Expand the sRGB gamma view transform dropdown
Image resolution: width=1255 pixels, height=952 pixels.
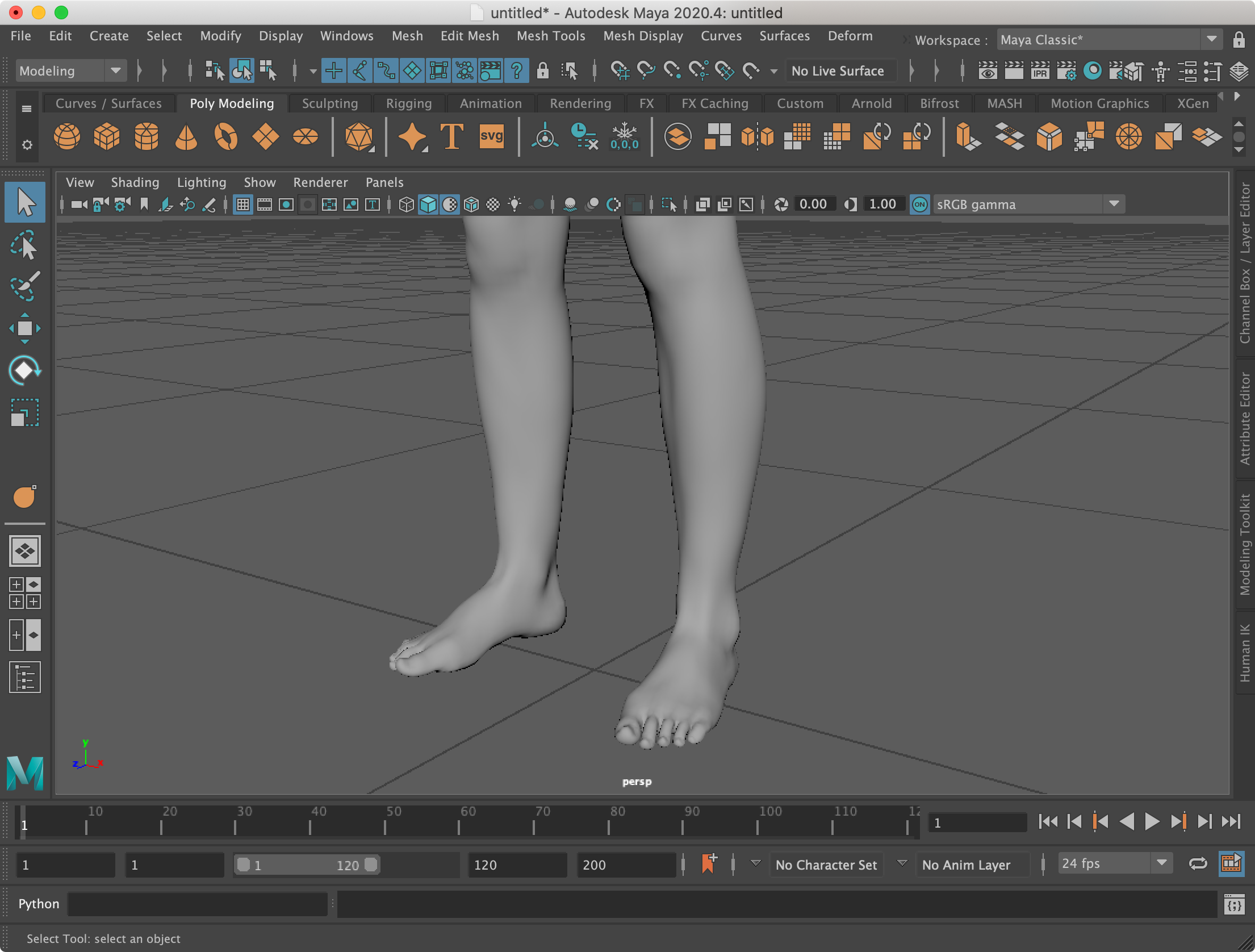(1114, 204)
